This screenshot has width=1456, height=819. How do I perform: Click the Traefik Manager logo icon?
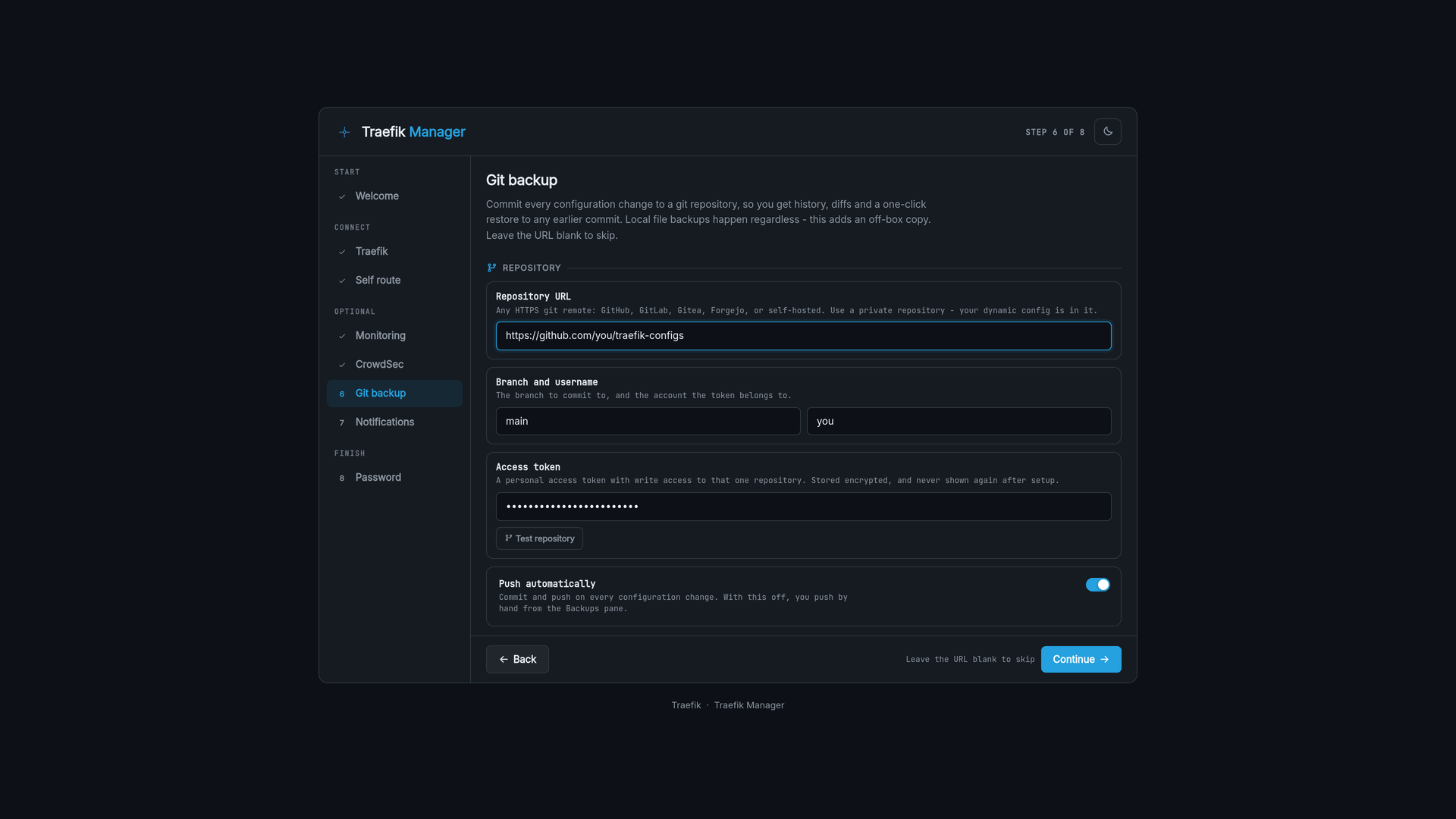tap(344, 132)
